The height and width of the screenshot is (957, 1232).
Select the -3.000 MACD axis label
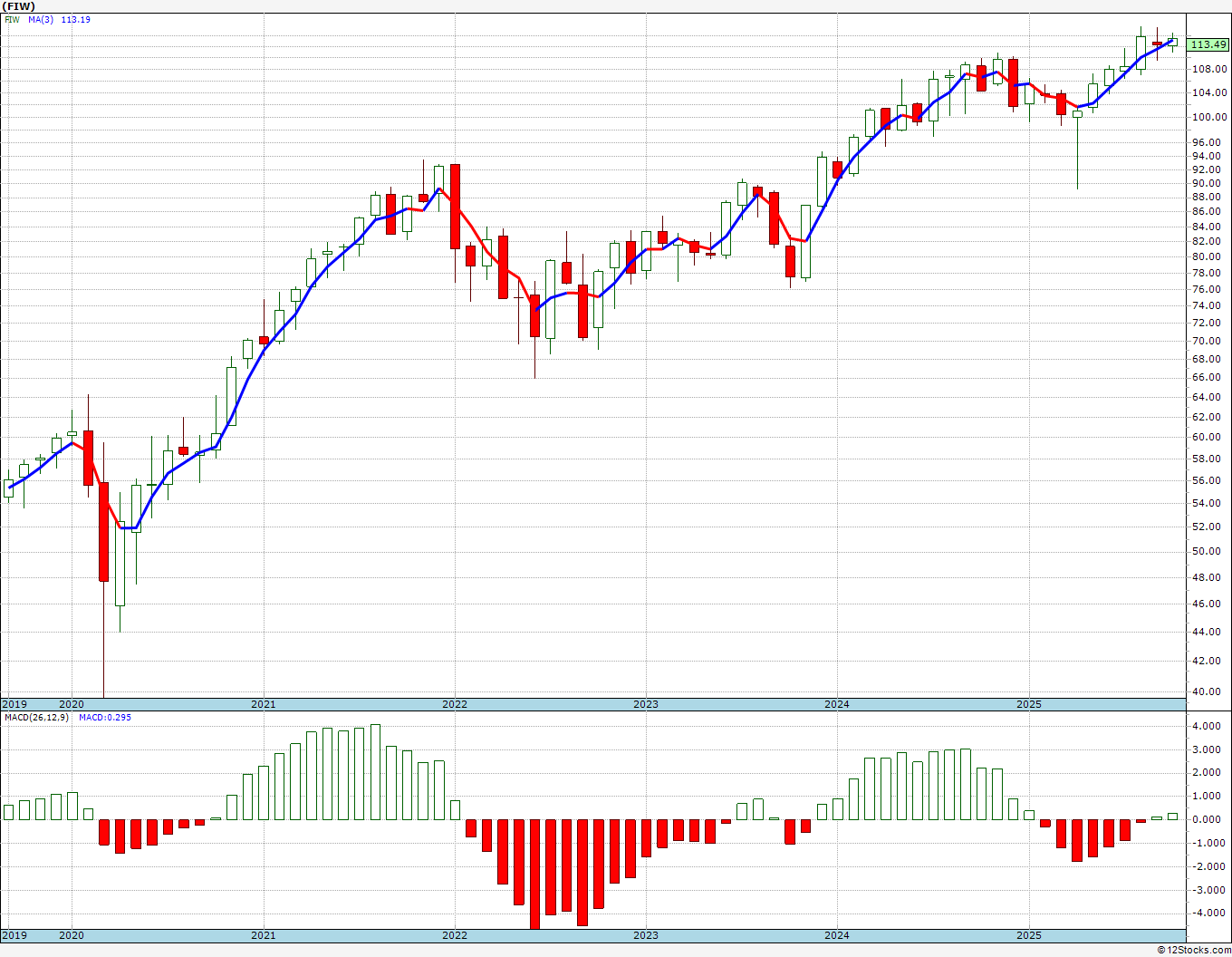[x=1207, y=890]
